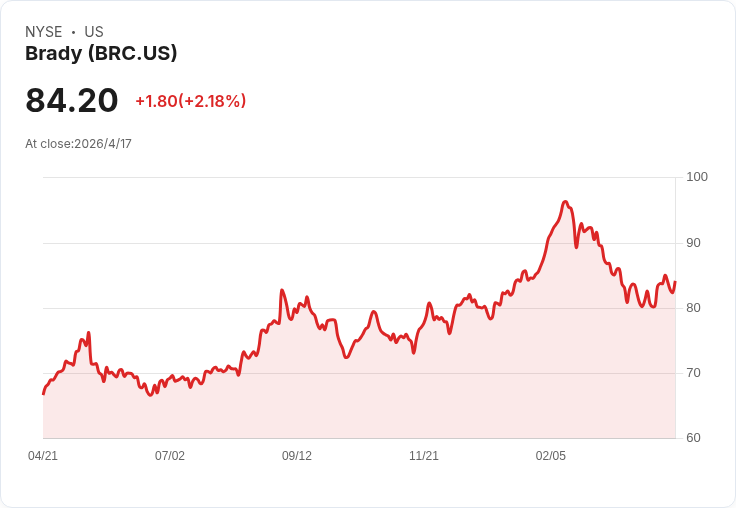This screenshot has height=508, width=736.
Task: Click the chart line's final rightmost point
Action: point(675,282)
